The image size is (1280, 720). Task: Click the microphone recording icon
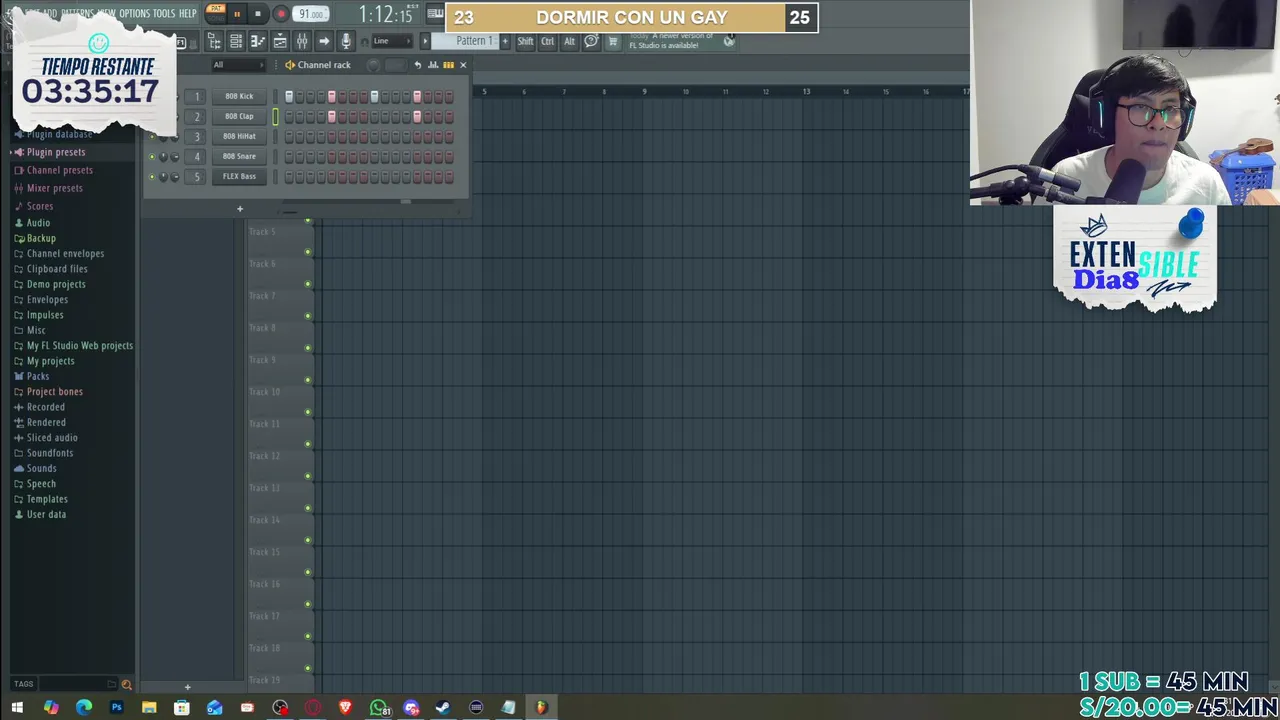click(346, 41)
